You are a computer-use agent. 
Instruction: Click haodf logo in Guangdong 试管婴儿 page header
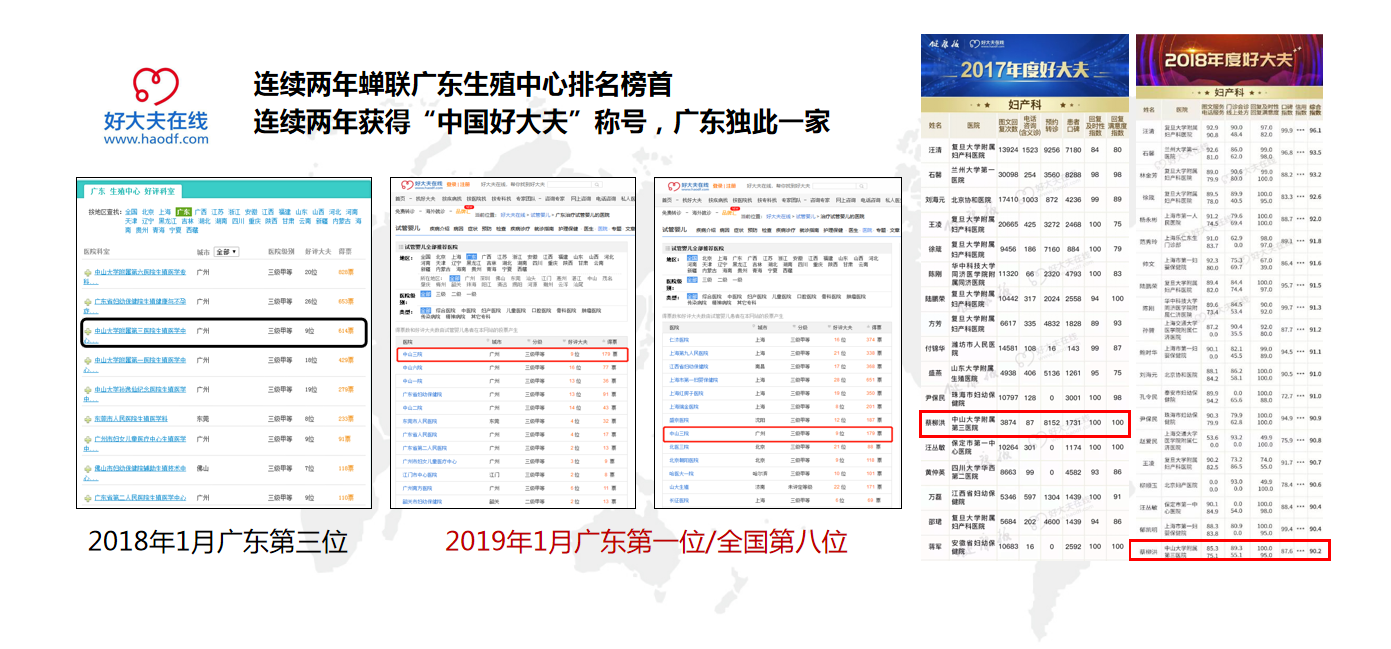[x=421, y=185]
